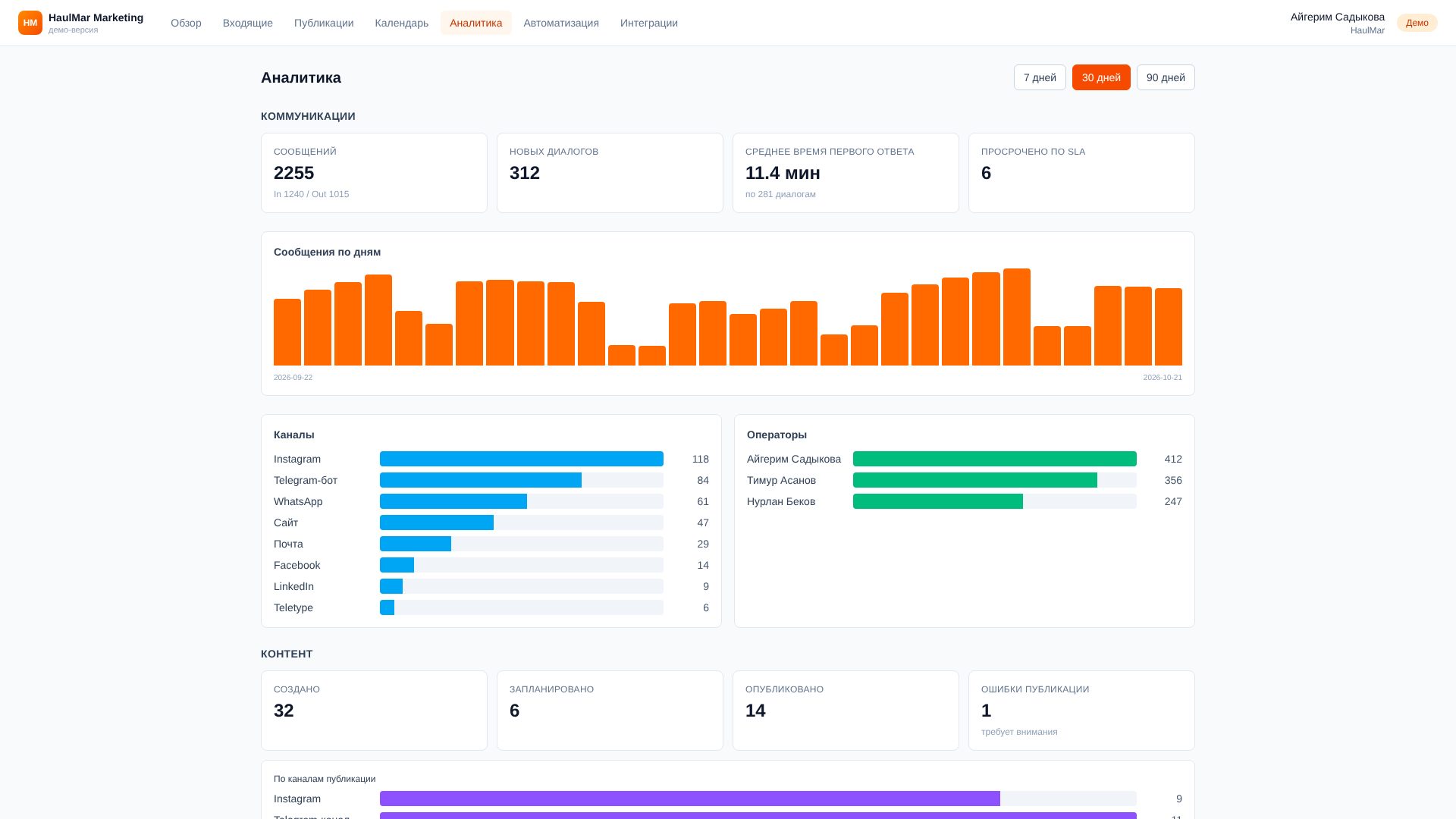Select the 30 дней period button

1101,77
